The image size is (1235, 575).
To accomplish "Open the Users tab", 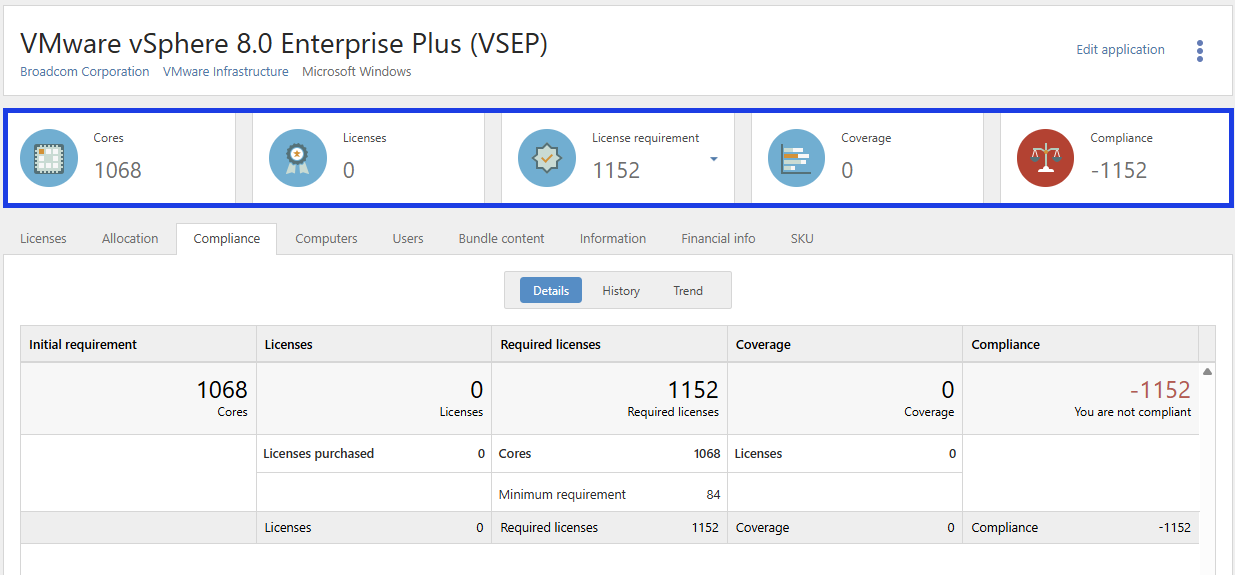I will tap(408, 238).
